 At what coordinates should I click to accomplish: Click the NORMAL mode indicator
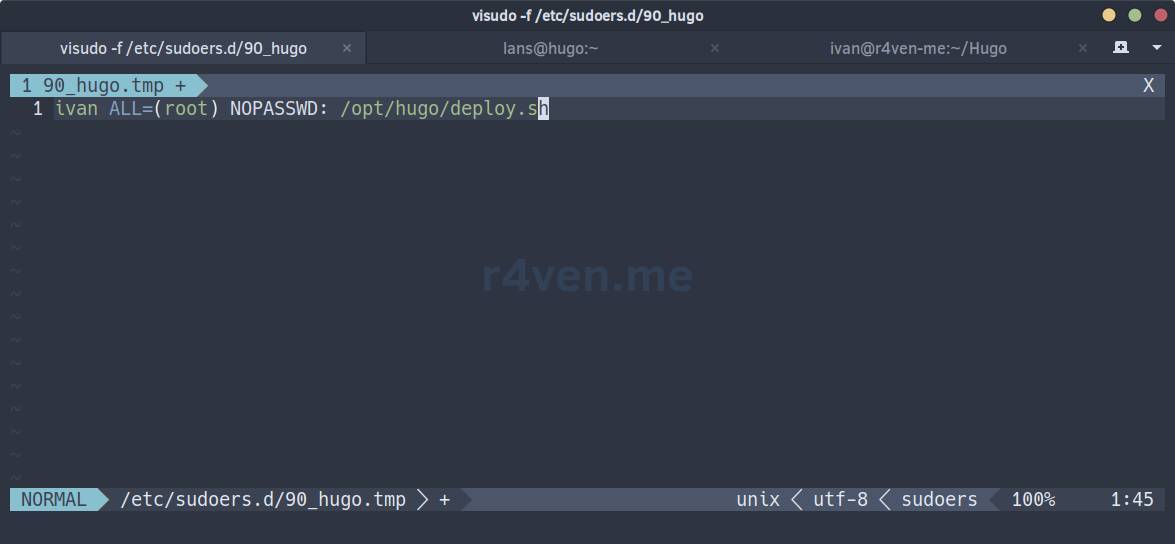click(x=53, y=499)
